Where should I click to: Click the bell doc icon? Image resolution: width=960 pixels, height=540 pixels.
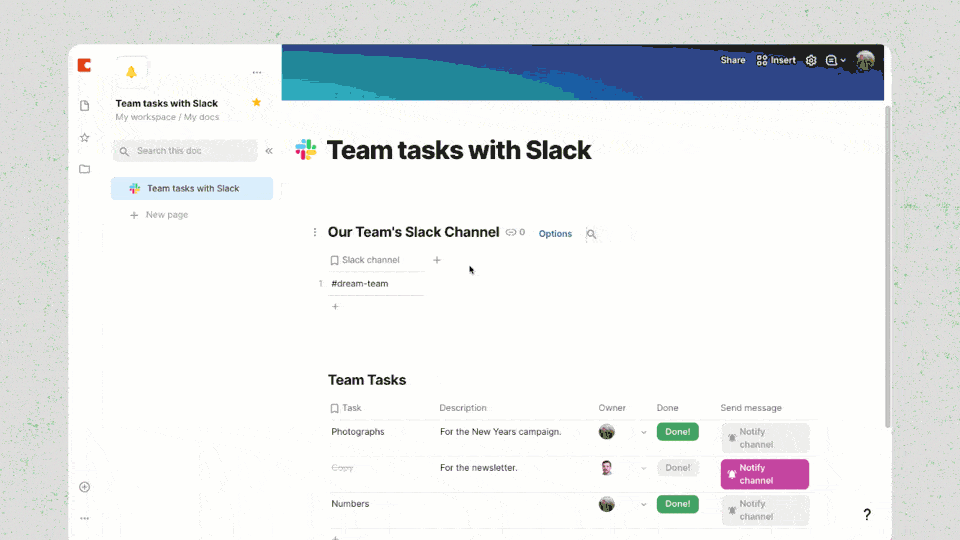pos(131,72)
